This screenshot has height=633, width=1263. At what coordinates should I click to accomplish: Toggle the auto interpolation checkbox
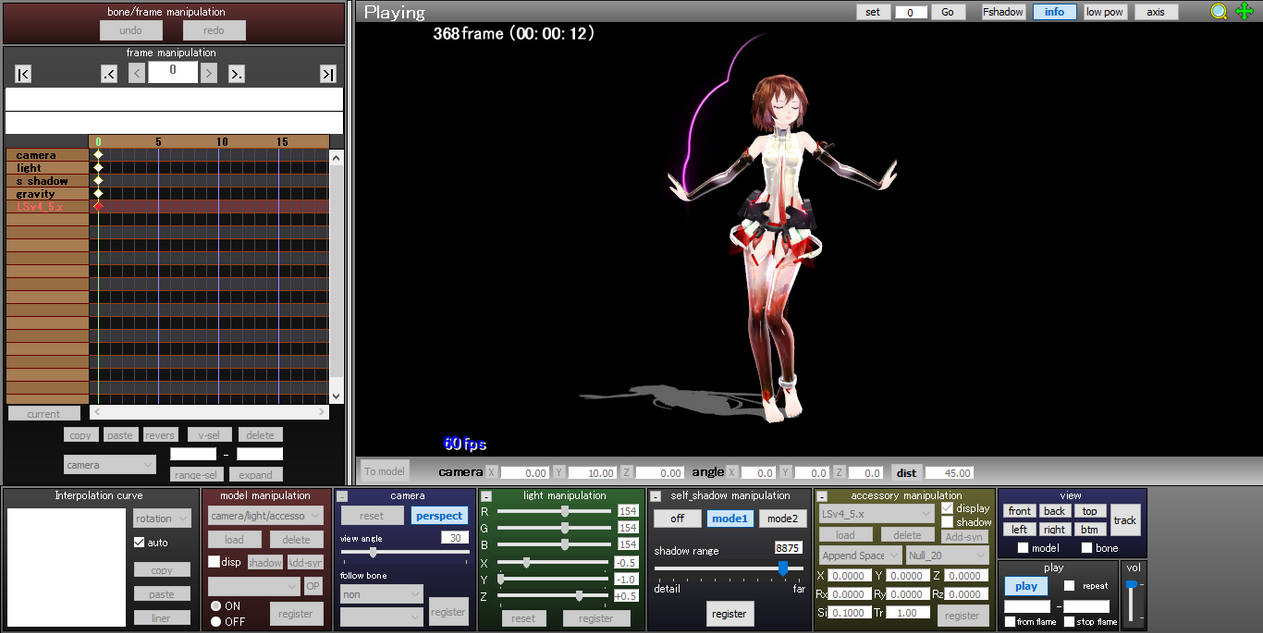140,542
